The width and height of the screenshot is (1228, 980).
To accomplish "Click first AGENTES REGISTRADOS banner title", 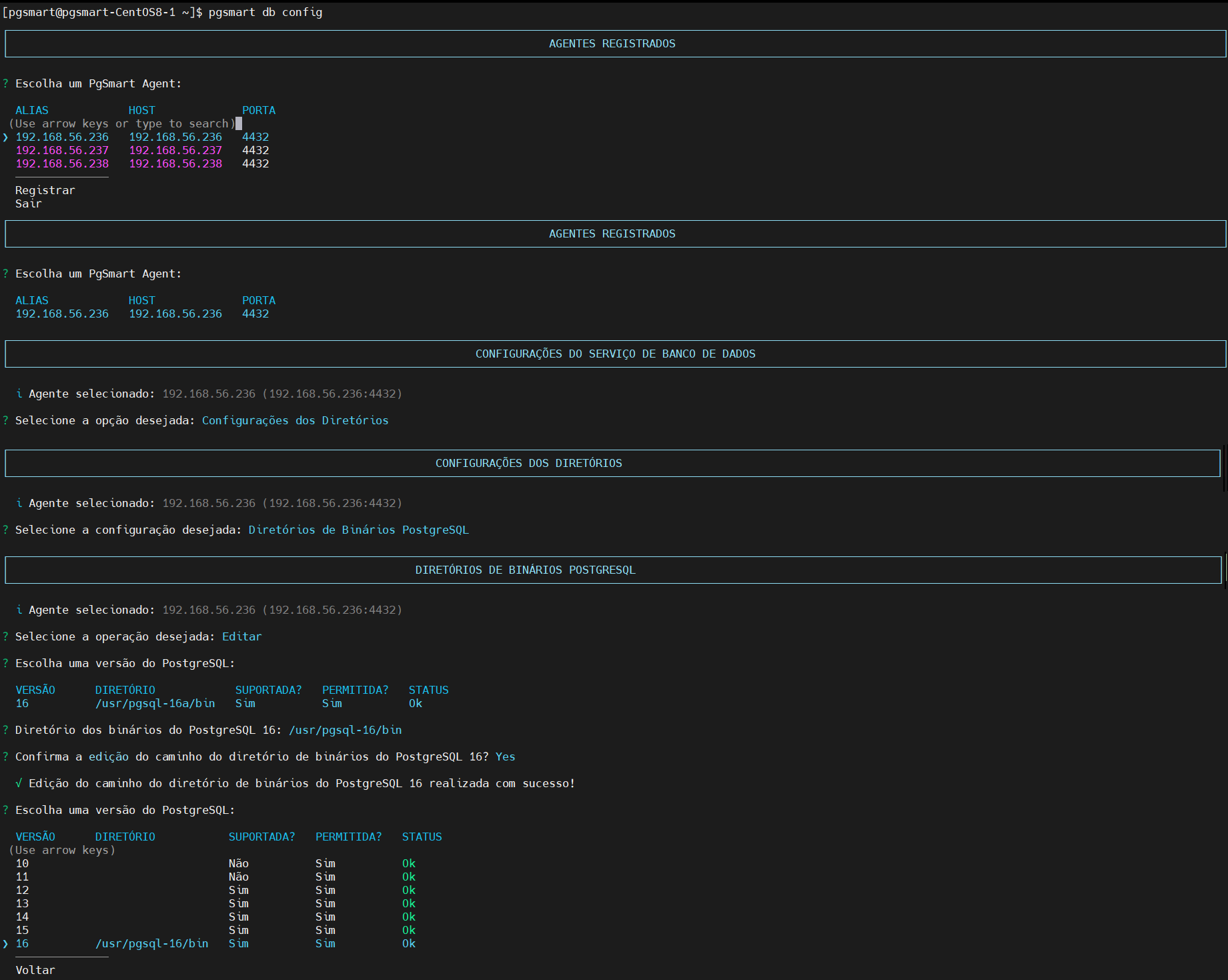I will (612, 43).
